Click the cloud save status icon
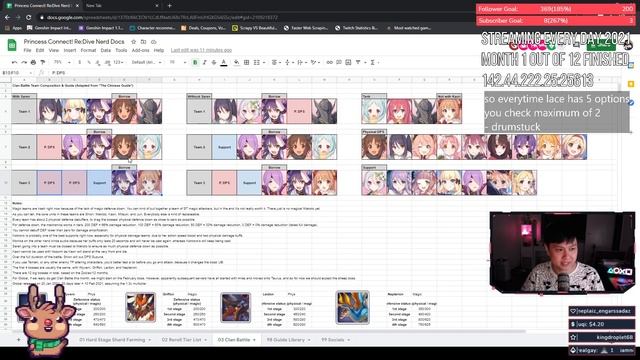 tap(153, 42)
